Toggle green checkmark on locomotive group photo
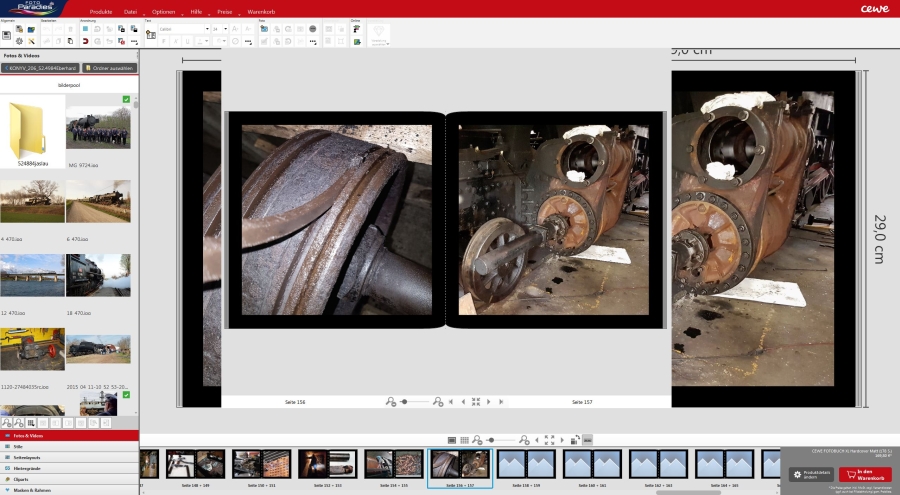The height and width of the screenshot is (495, 900). (x=125, y=99)
